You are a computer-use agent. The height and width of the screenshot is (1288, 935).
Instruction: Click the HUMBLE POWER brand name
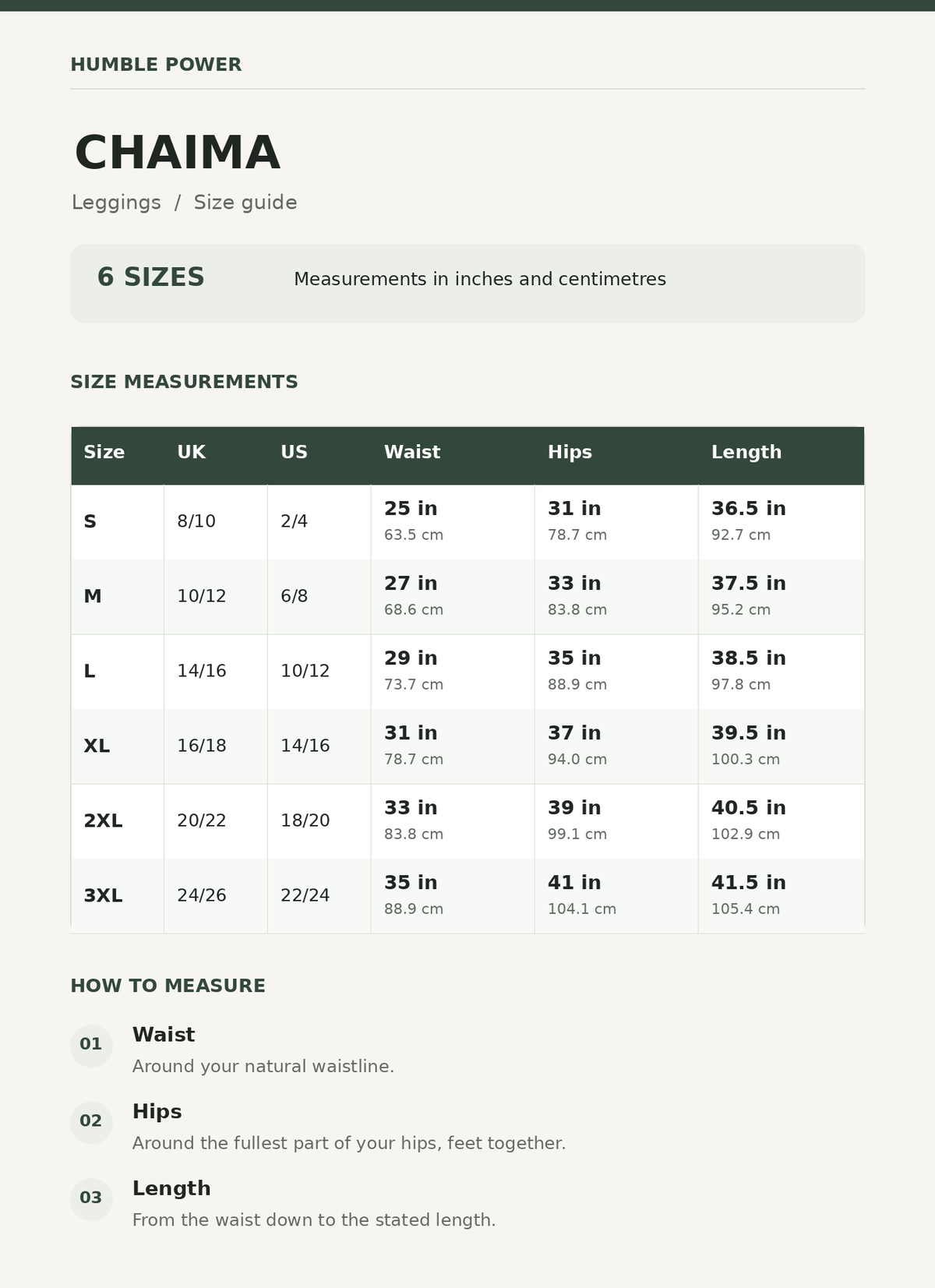(x=156, y=65)
